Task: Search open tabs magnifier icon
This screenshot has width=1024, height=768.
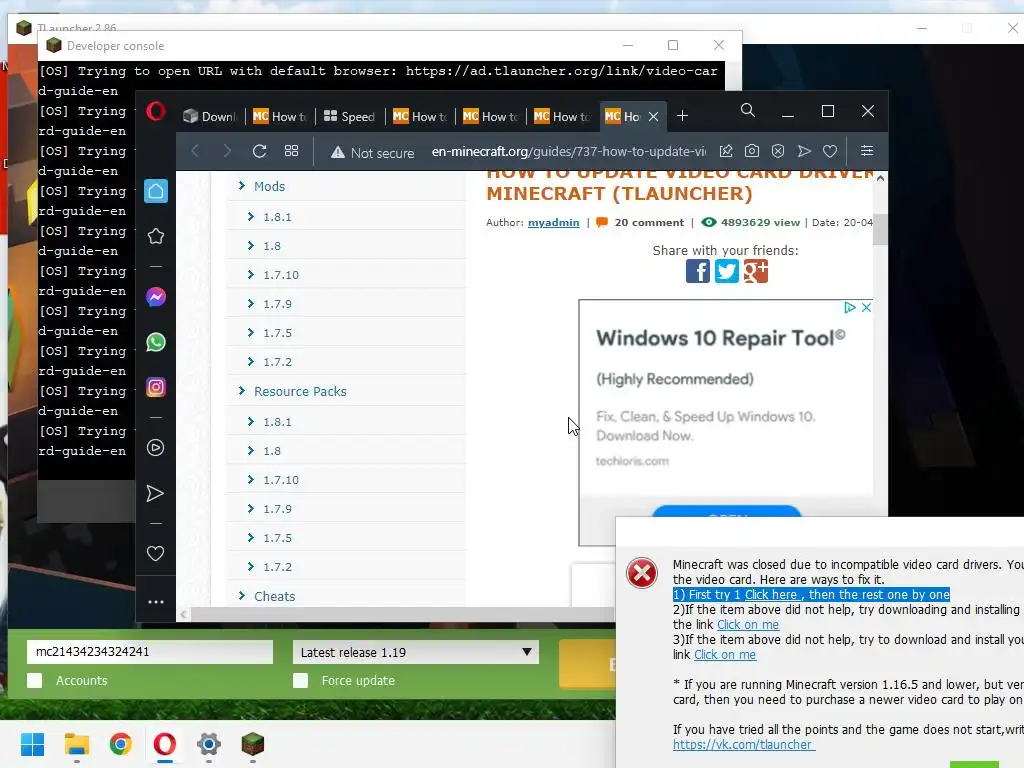Action: (748, 110)
